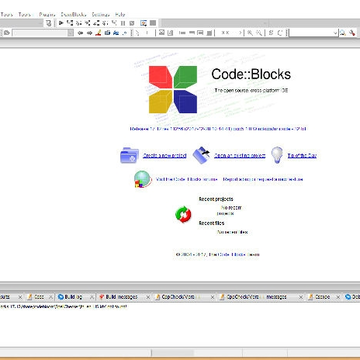The height and width of the screenshot is (360, 360).
Task: Click the Code::Blocks logo image
Action: (173, 89)
